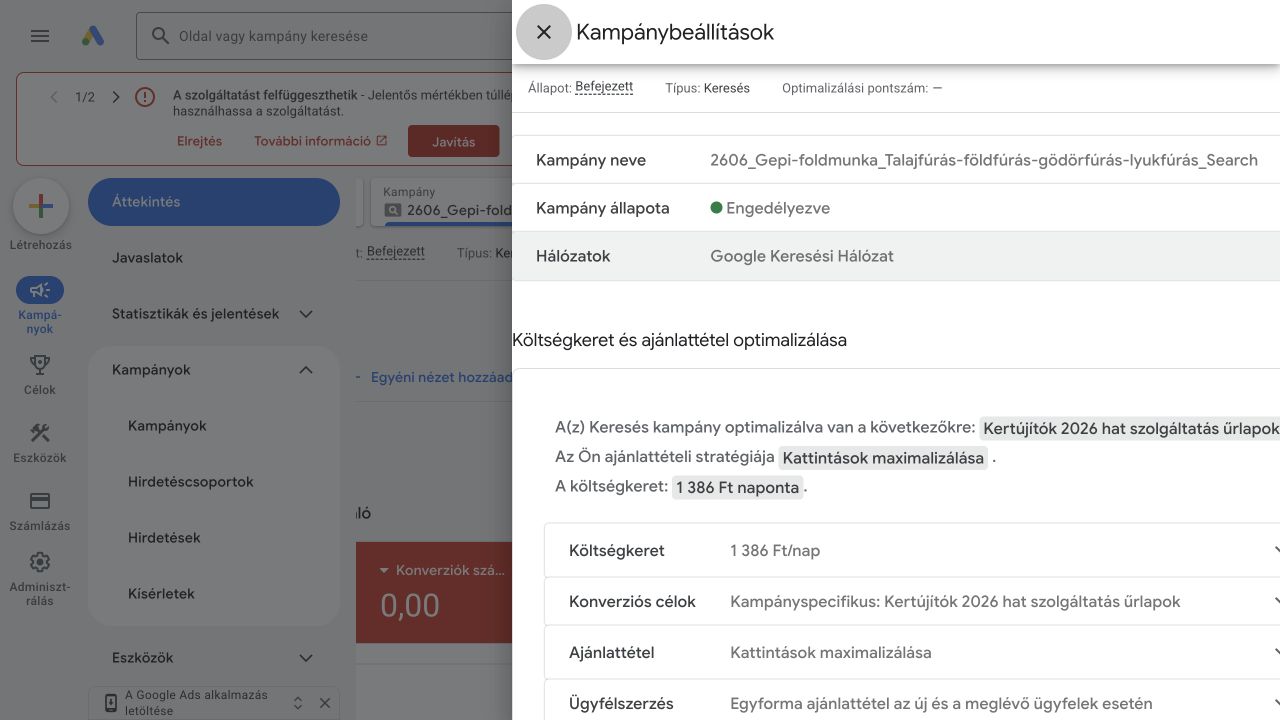Viewport: 1280px width, 720px height.
Task: Click the Hálózatok row
Action: 896,256
